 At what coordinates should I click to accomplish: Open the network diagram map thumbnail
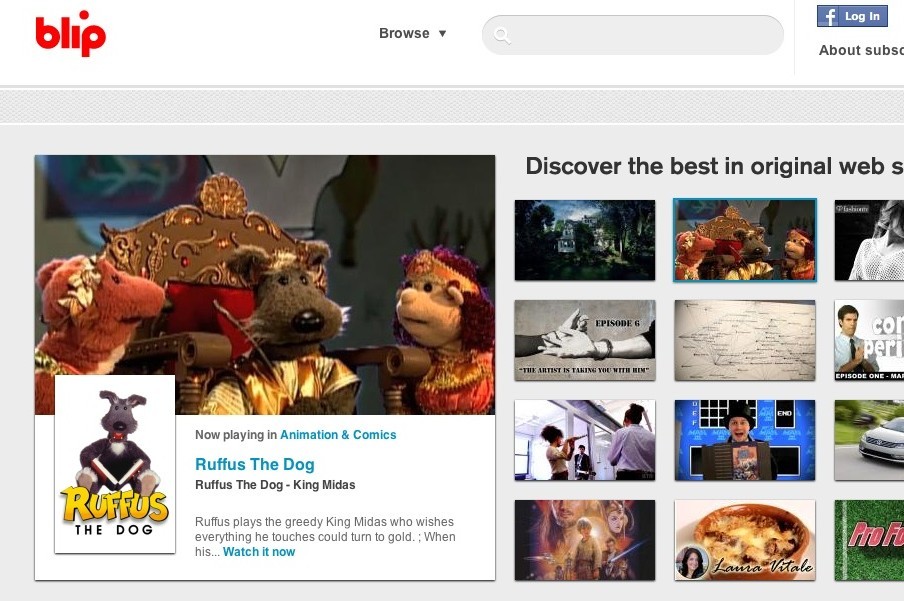pyautogui.click(x=745, y=340)
